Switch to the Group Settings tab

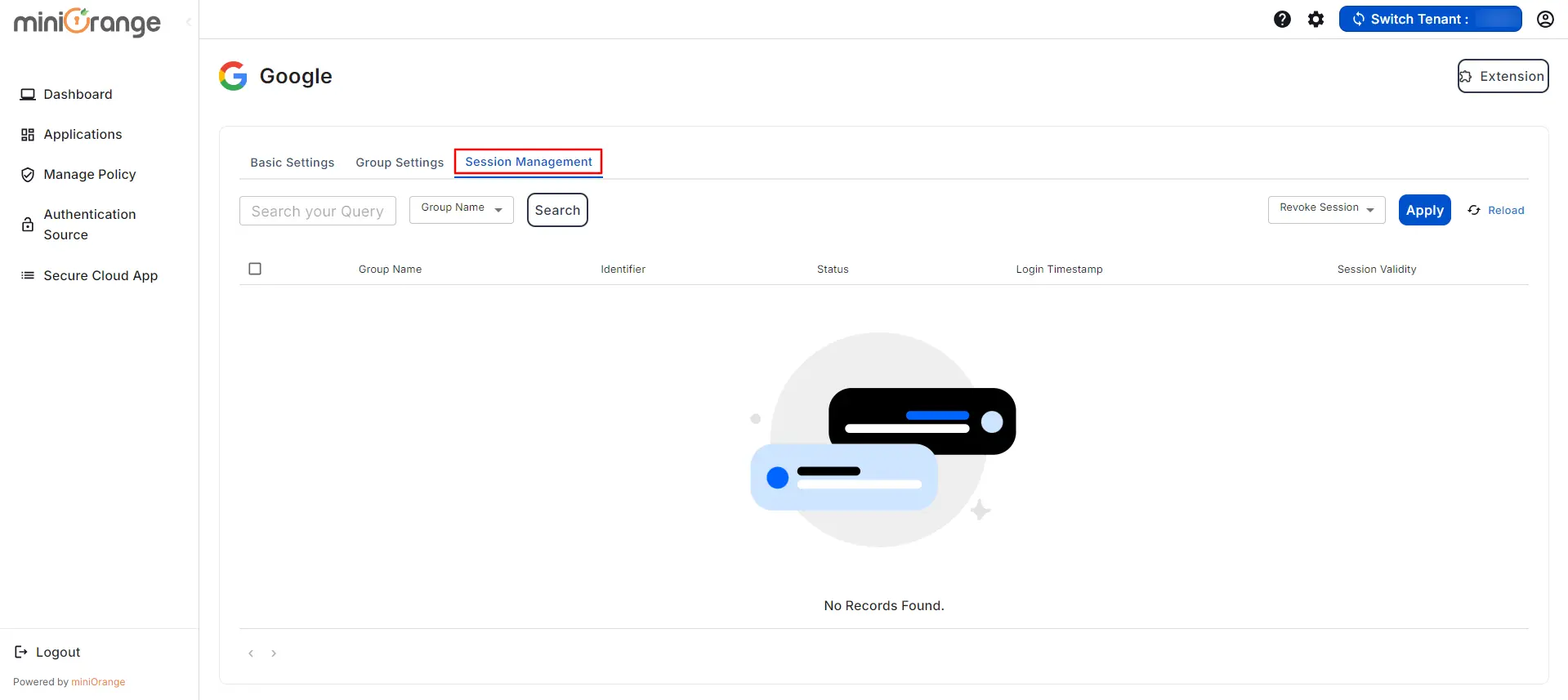point(400,163)
